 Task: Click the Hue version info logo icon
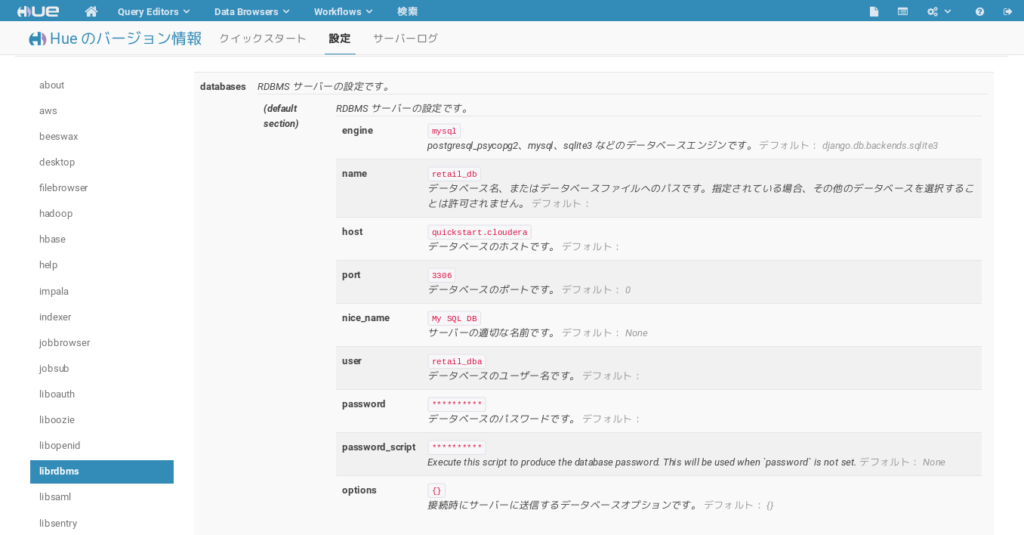click(37, 39)
